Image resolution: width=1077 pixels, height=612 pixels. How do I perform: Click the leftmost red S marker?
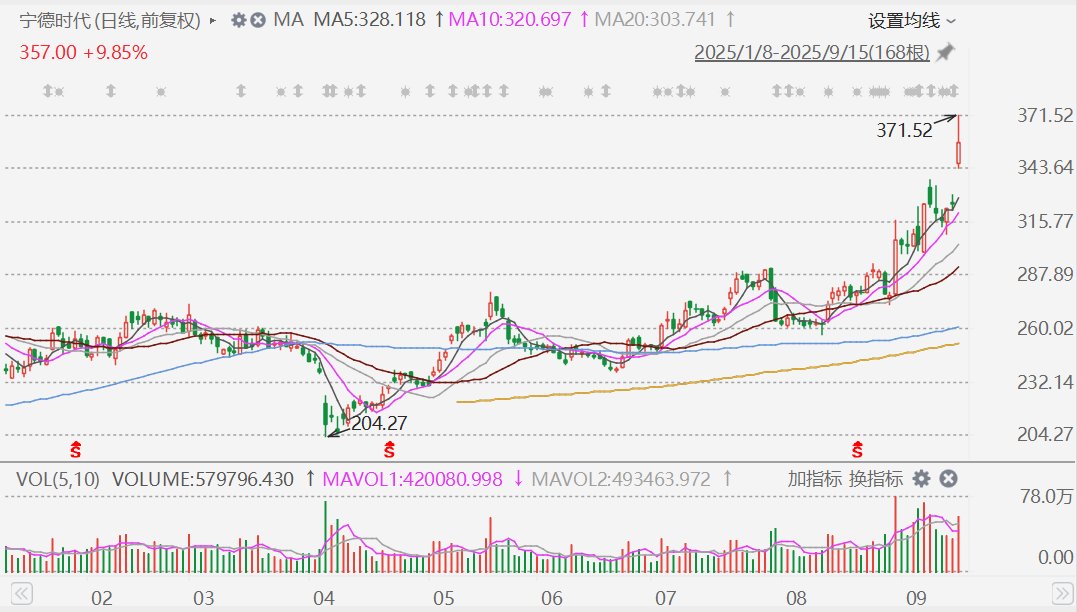[x=76, y=447]
